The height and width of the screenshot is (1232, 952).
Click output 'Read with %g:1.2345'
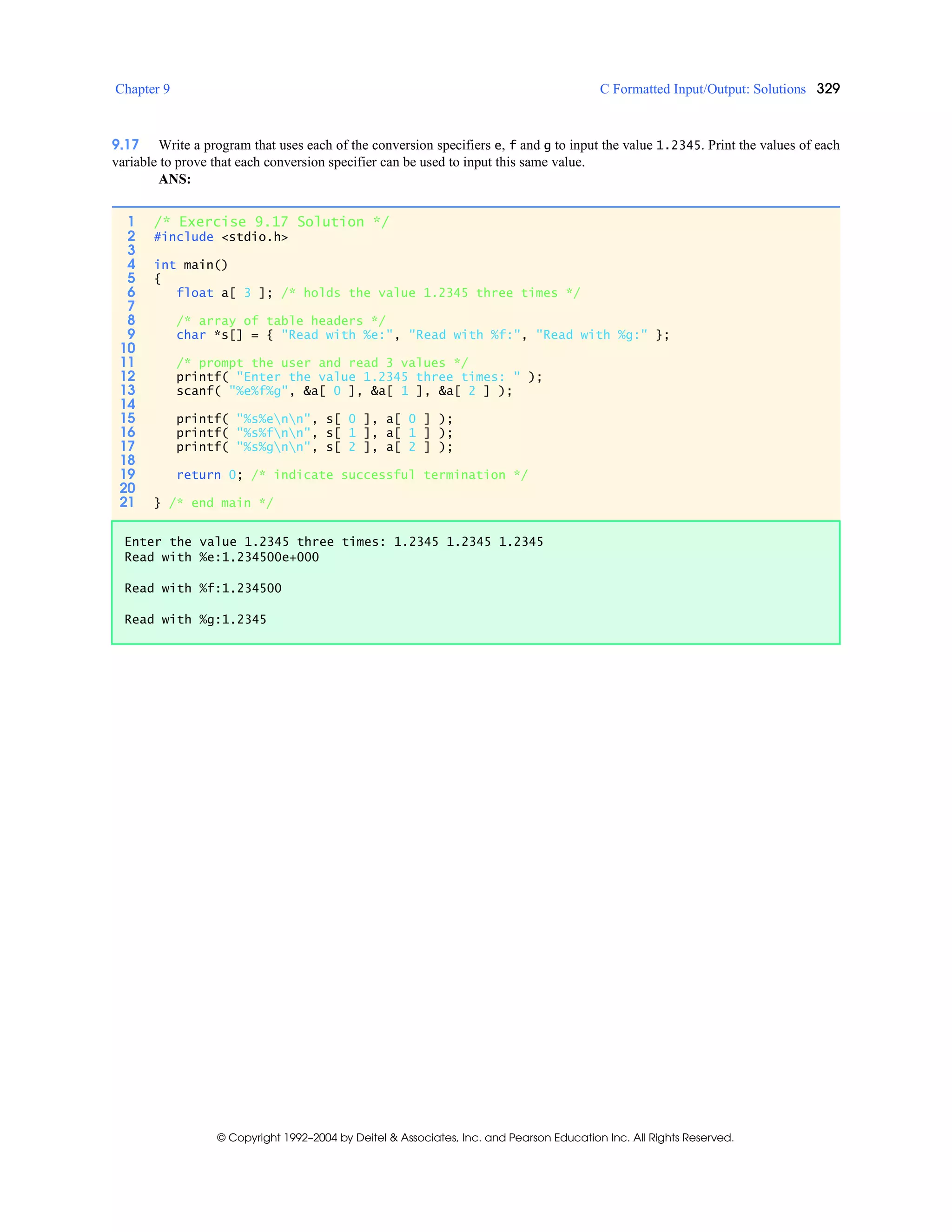coord(196,619)
